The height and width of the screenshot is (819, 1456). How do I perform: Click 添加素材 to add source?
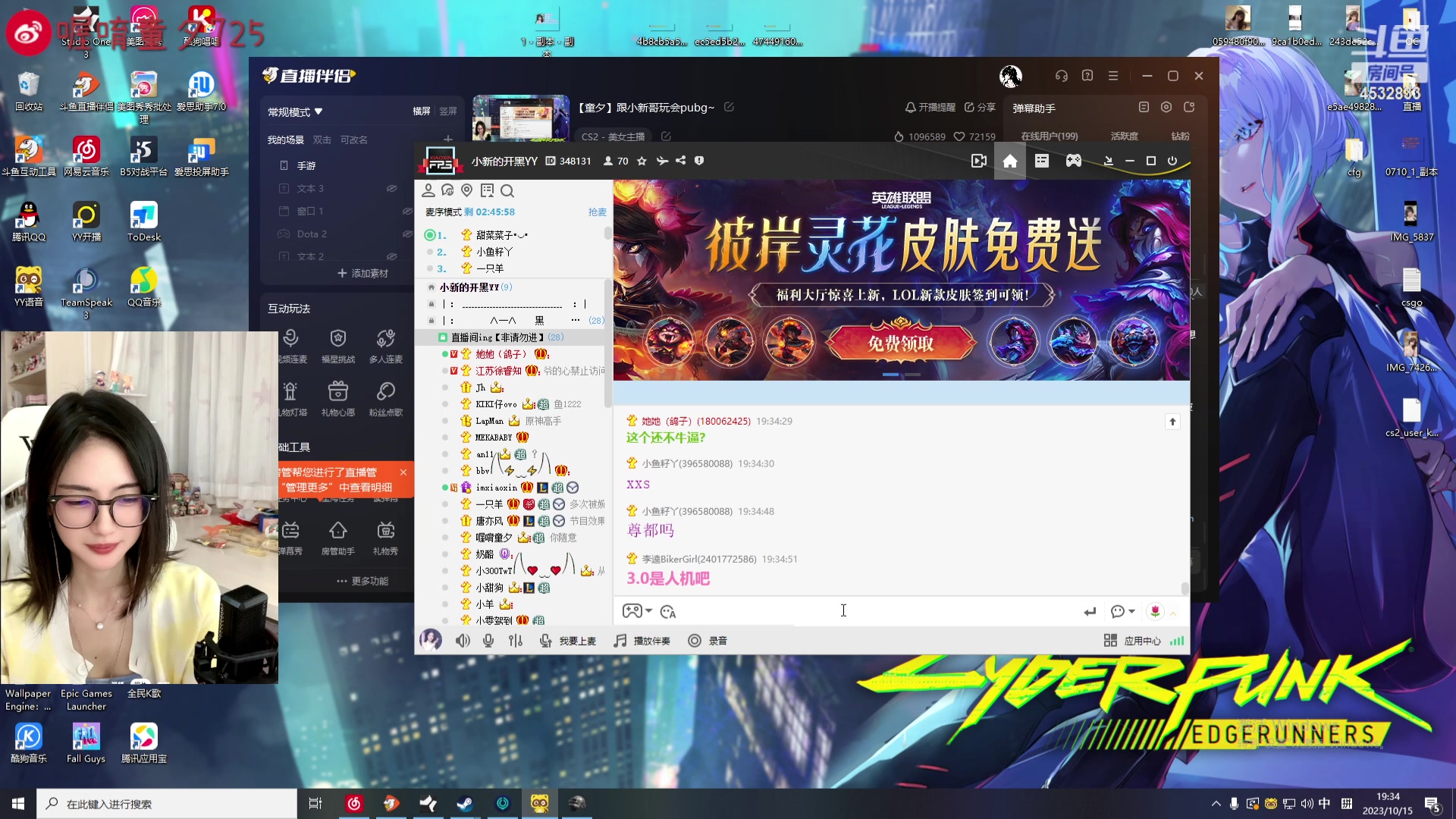(362, 273)
